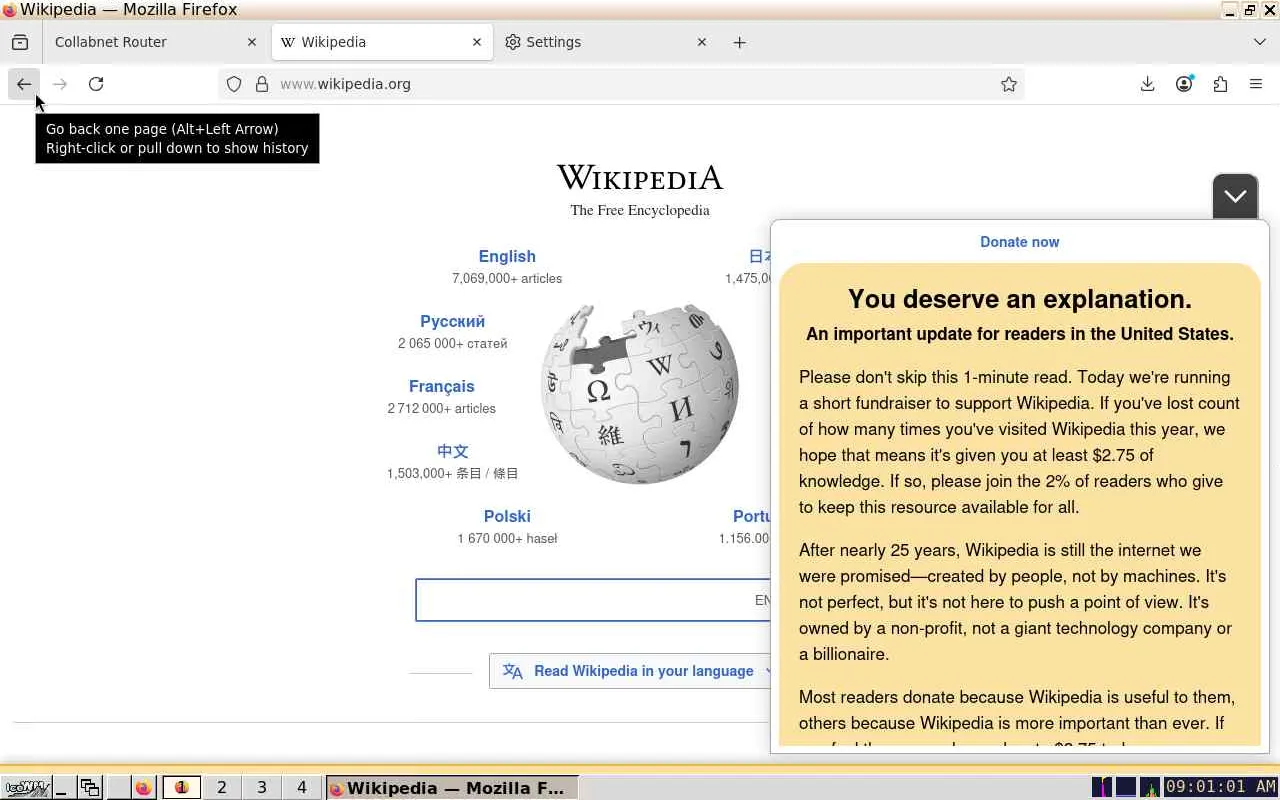The width and height of the screenshot is (1280, 800).
Task: Click the Wikipedia search input field
Action: tap(594, 600)
